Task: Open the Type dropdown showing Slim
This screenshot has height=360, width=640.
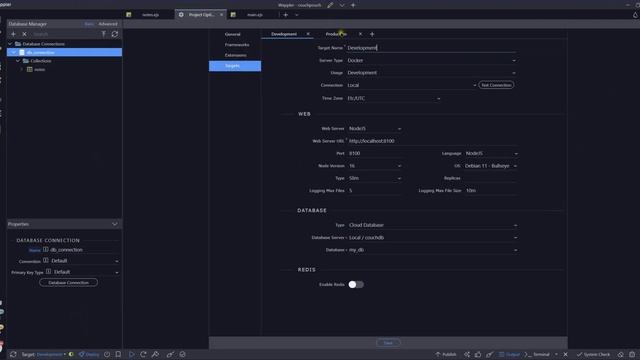Action: (x=375, y=178)
